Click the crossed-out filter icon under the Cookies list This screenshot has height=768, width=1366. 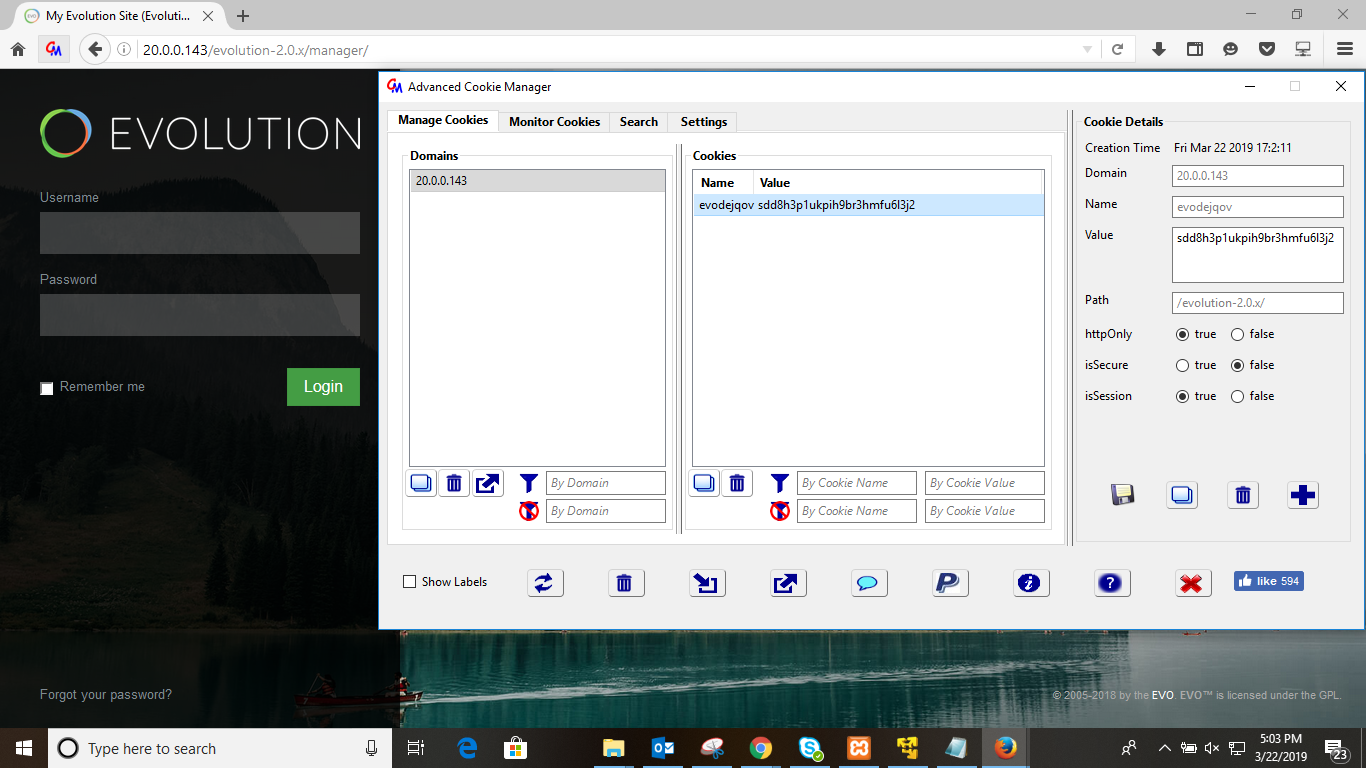tap(780, 511)
